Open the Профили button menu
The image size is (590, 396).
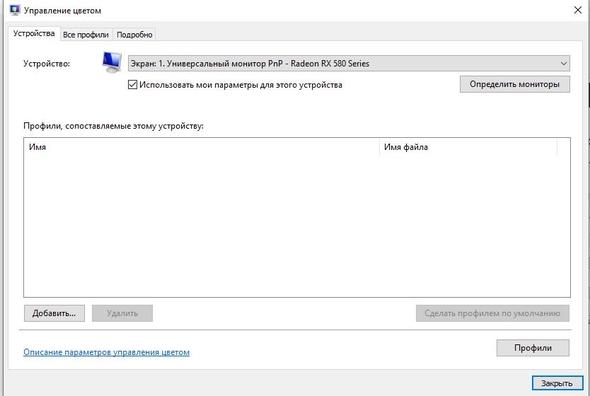(533, 348)
